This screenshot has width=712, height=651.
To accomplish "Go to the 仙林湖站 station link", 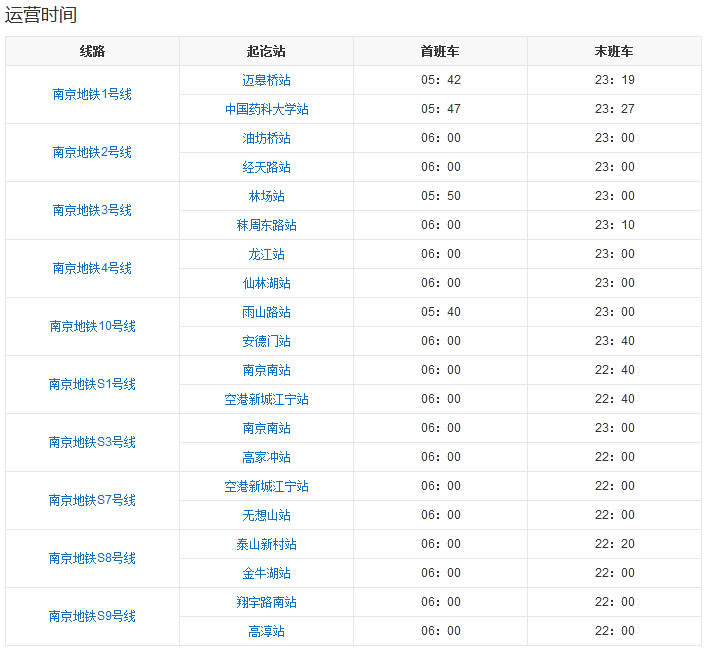I will 266,284.
